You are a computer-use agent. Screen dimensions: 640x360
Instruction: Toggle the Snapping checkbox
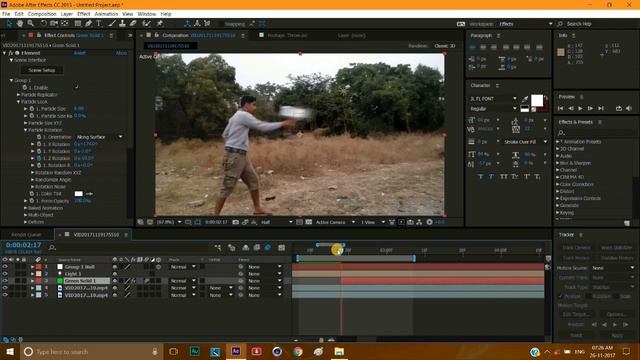click(221, 24)
